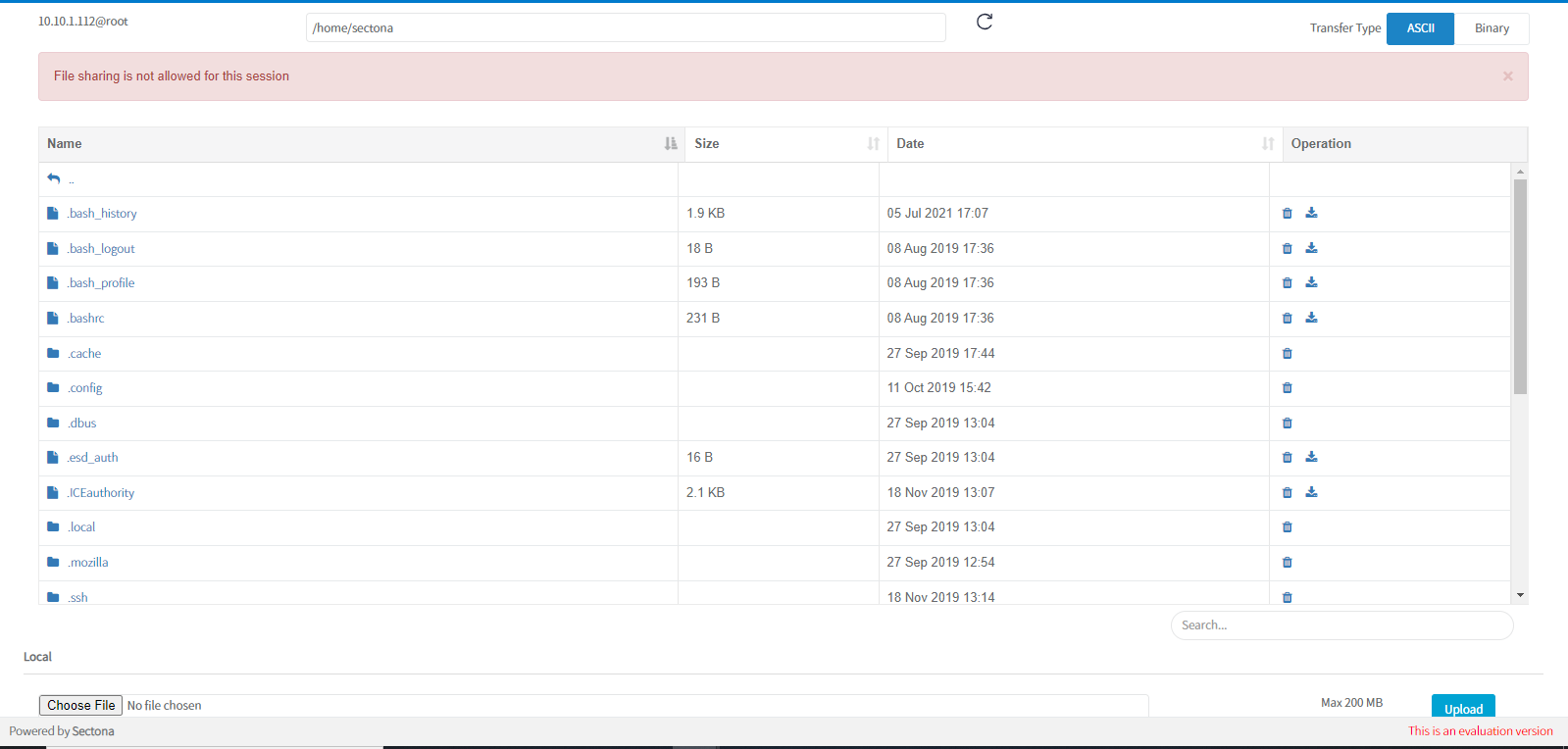Viewport: 1568px width, 749px height.
Task: Sort file list by Date column
Action: click(1267, 144)
